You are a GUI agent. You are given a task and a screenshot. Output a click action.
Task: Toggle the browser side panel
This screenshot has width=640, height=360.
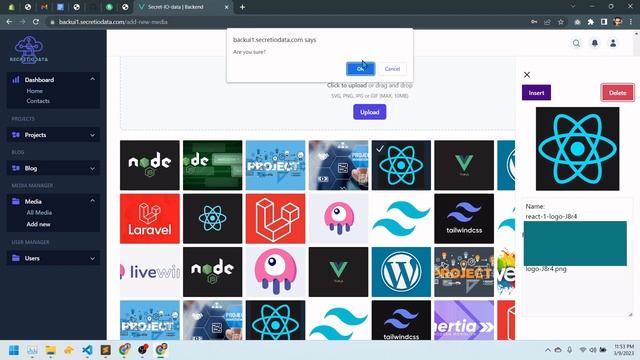[x=604, y=22]
